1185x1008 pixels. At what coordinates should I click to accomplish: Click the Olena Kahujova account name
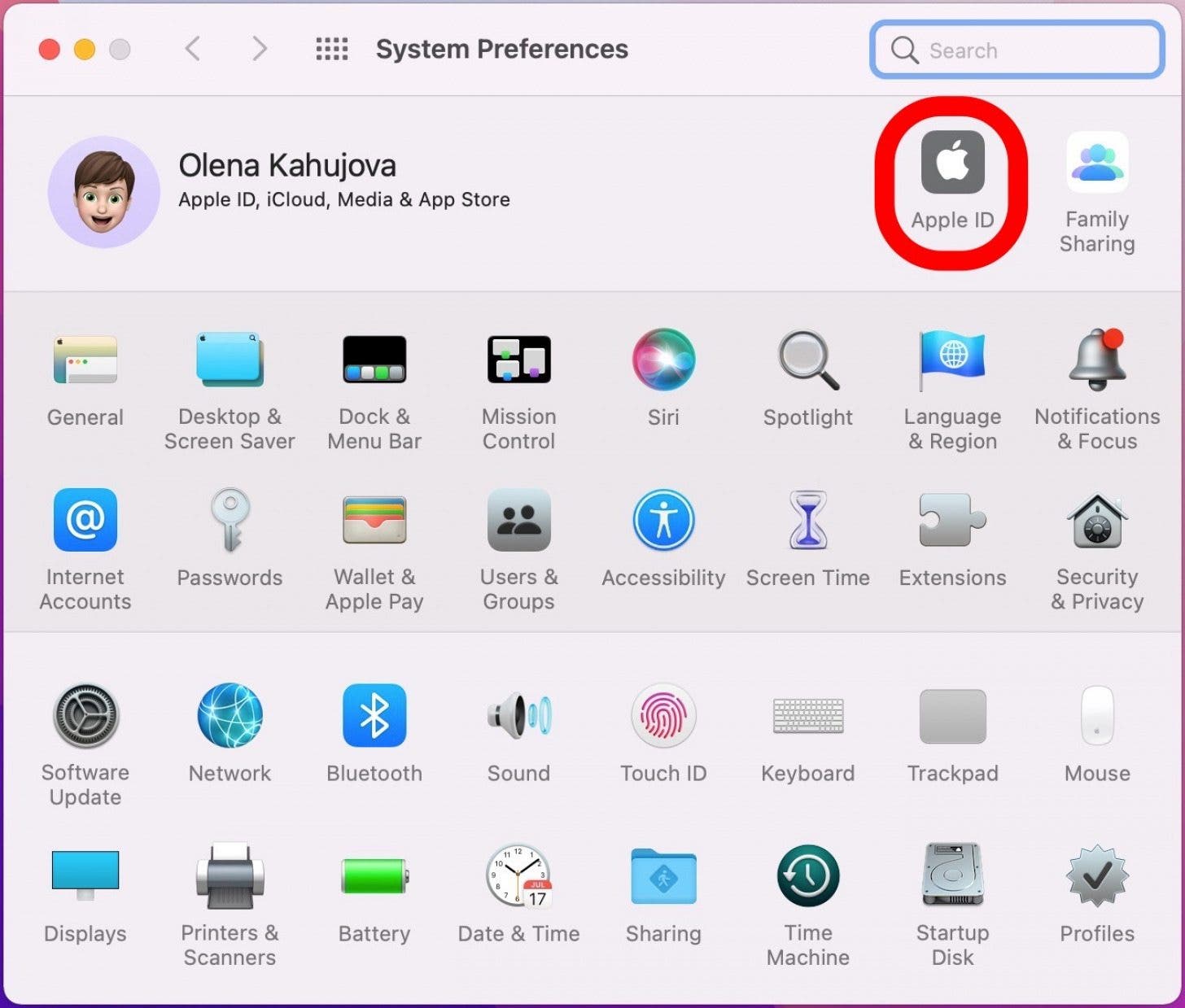pyautogui.click(x=287, y=166)
